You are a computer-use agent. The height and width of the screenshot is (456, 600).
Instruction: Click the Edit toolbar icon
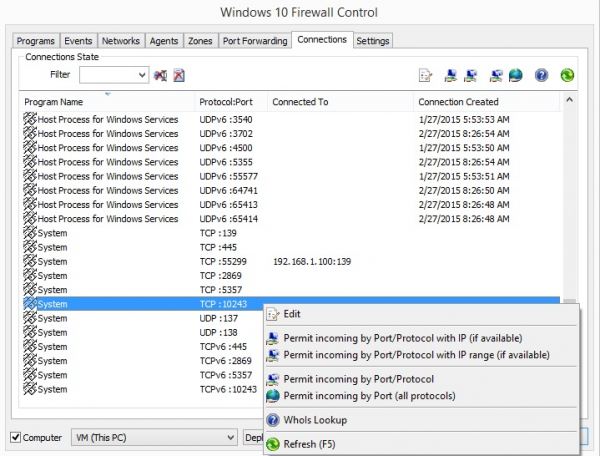click(426, 75)
